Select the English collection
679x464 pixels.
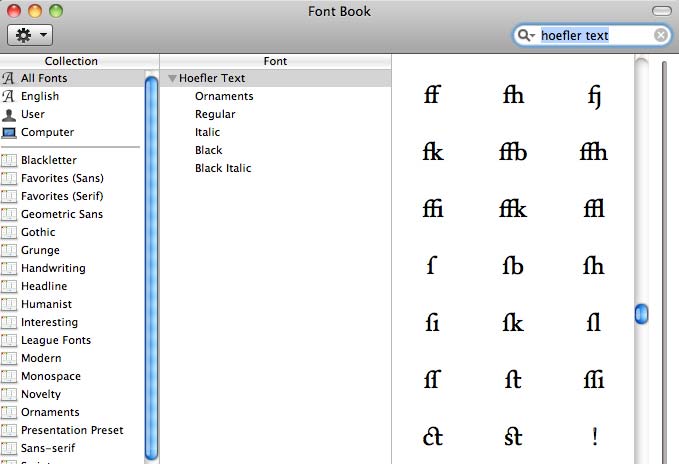click(x=72, y=96)
